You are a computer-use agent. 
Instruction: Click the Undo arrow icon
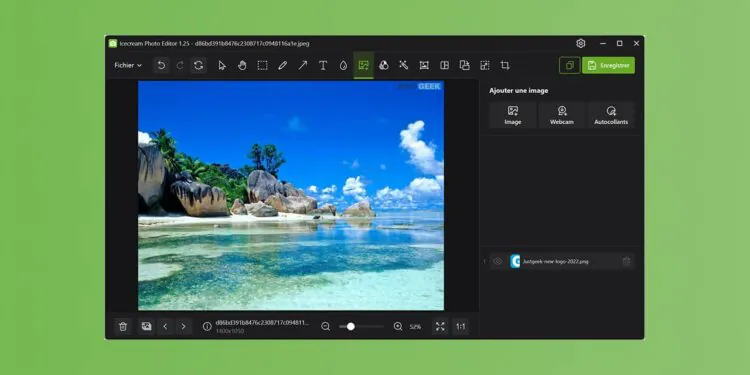[x=161, y=66]
